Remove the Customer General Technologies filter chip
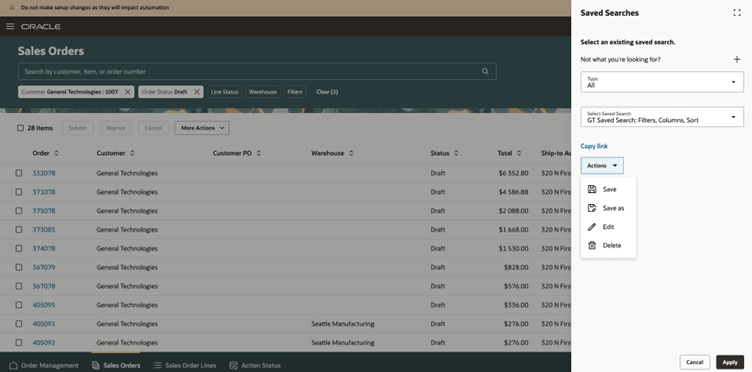Viewport: 752px width, 372px height. click(128, 92)
